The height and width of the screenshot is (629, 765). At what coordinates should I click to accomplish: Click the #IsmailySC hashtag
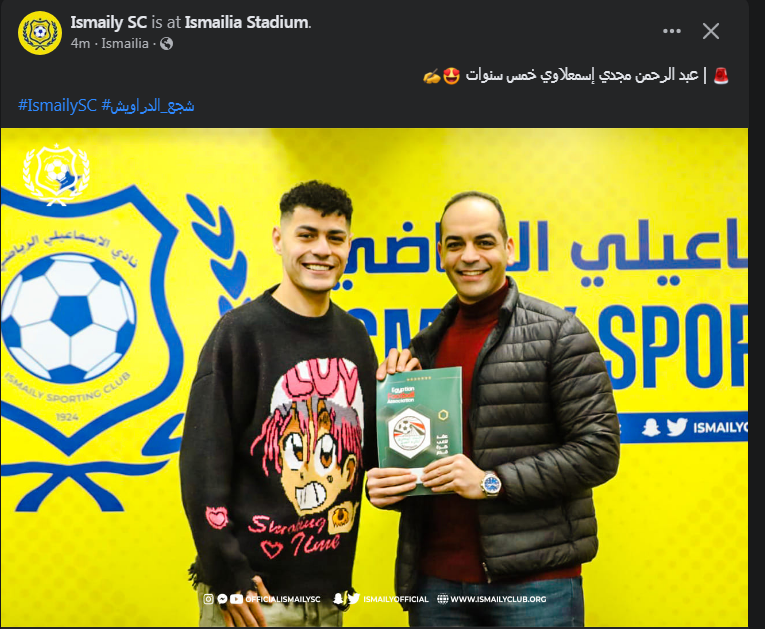tap(57, 105)
